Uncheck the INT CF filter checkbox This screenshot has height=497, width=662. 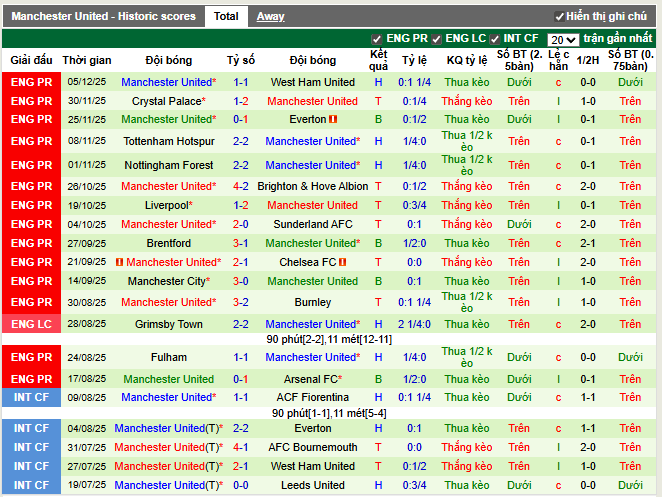494,39
